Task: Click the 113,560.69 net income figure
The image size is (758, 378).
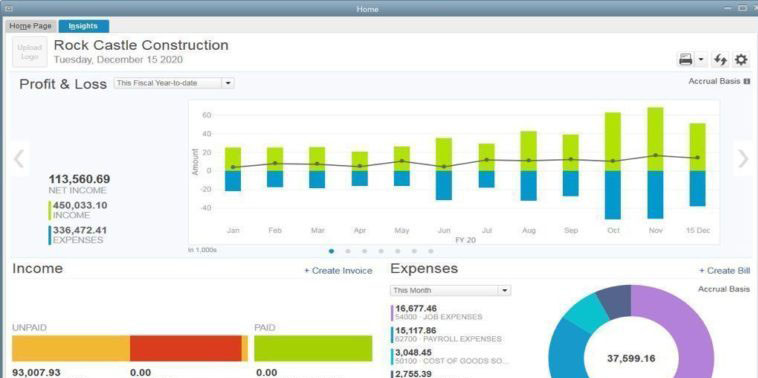Action: coord(79,179)
